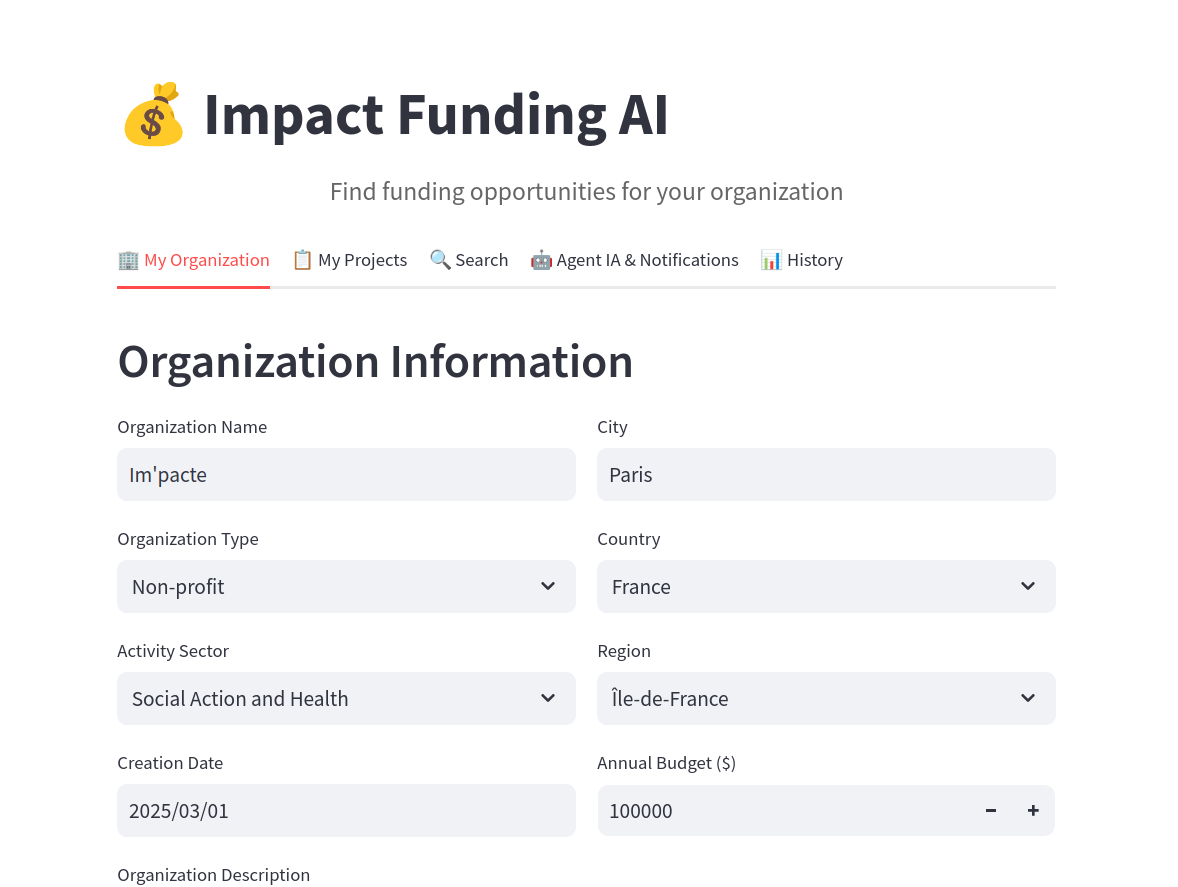This screenshot has width=1178, height=887.
Task: Click the magnifying glass icon on Search tab
Action: 440,259
